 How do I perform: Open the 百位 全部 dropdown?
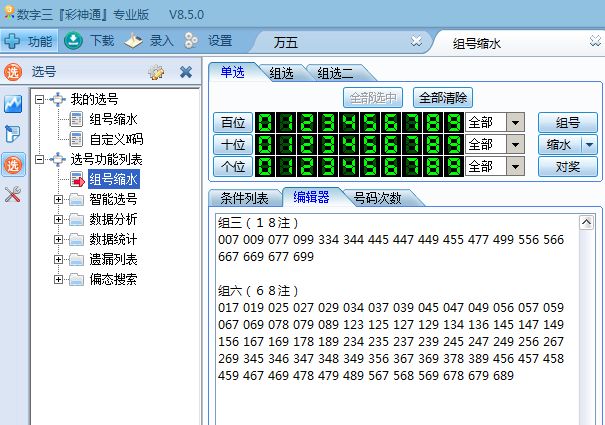[515, 123]
